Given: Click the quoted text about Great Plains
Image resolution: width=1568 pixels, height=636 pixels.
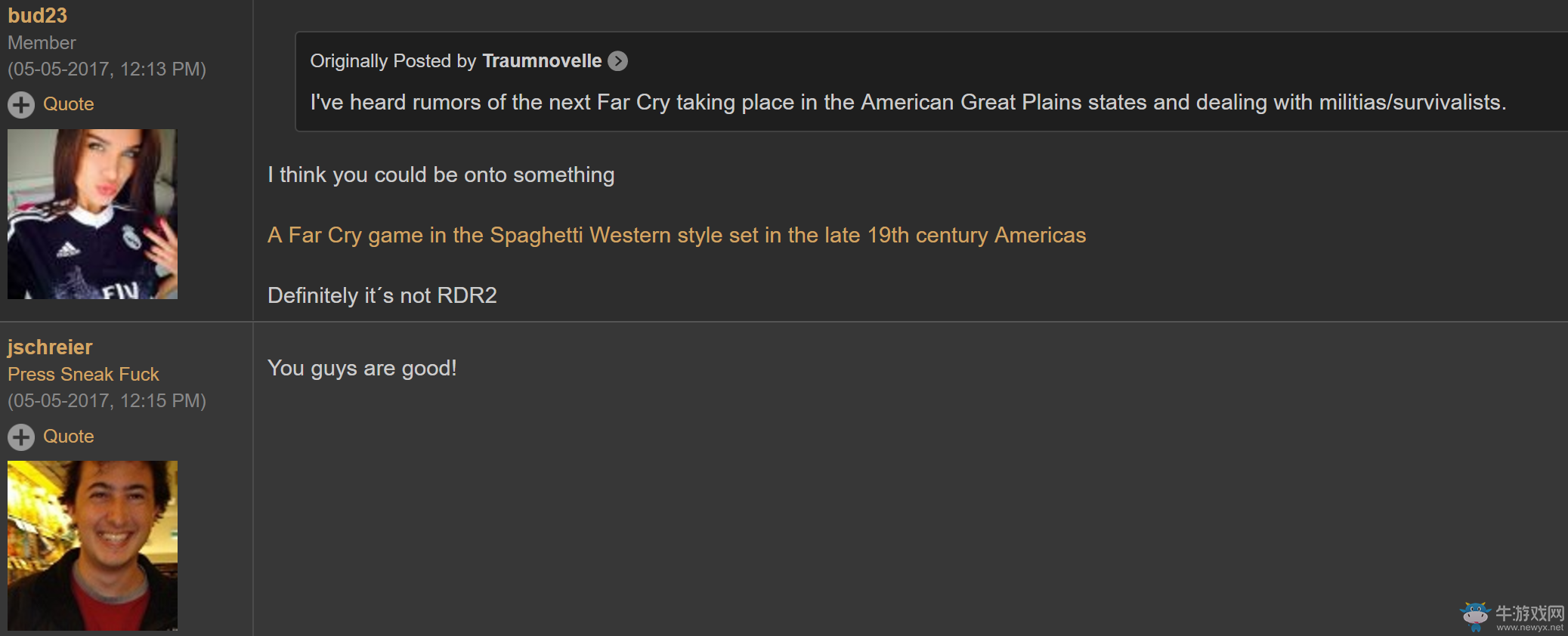Looking at the screenshot, I should click(908, 103).
